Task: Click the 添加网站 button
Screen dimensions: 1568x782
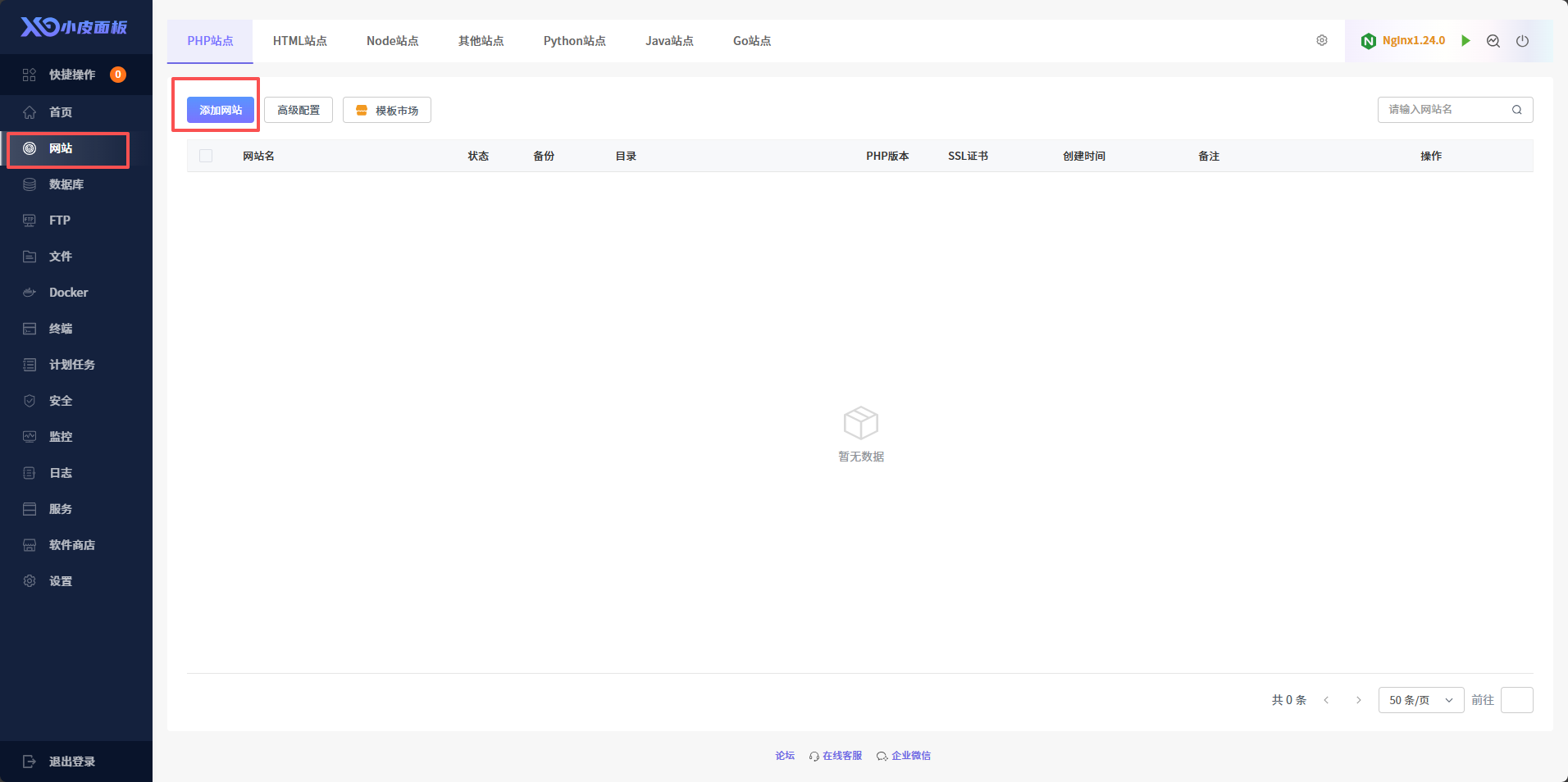Action: click(x=220, y=110)
